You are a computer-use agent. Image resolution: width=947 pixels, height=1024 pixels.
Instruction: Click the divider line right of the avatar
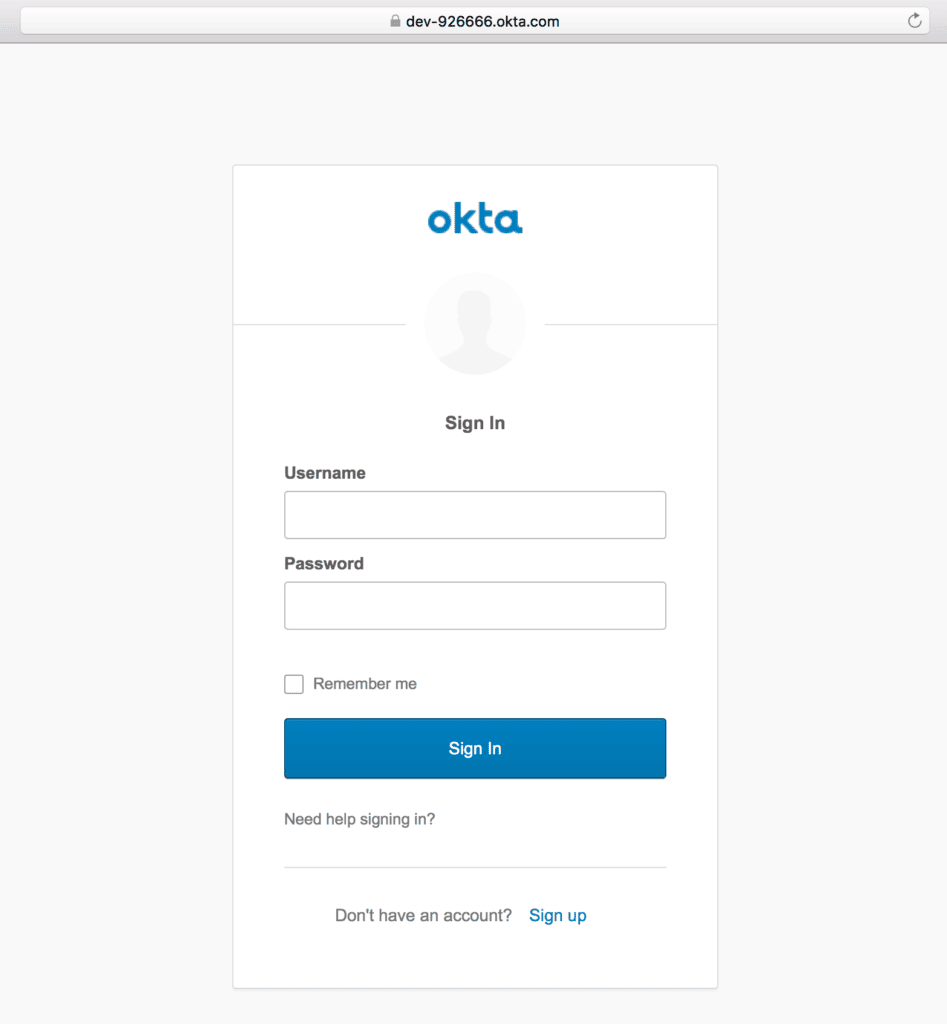tap(630, 325)
